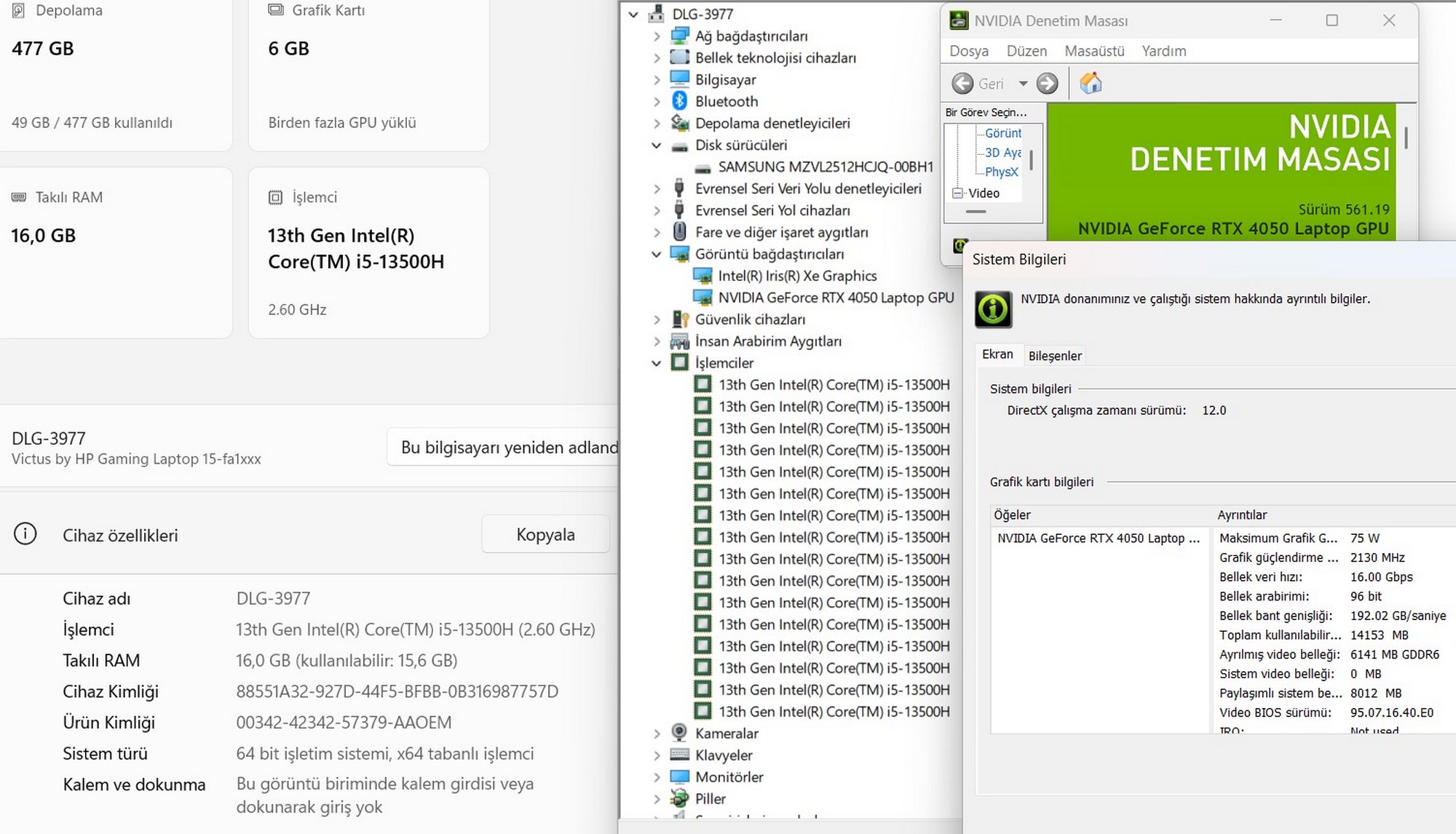Expand the Kameralar node
The width and height of the screenshot is (1456, 834).
click(657, 733)
